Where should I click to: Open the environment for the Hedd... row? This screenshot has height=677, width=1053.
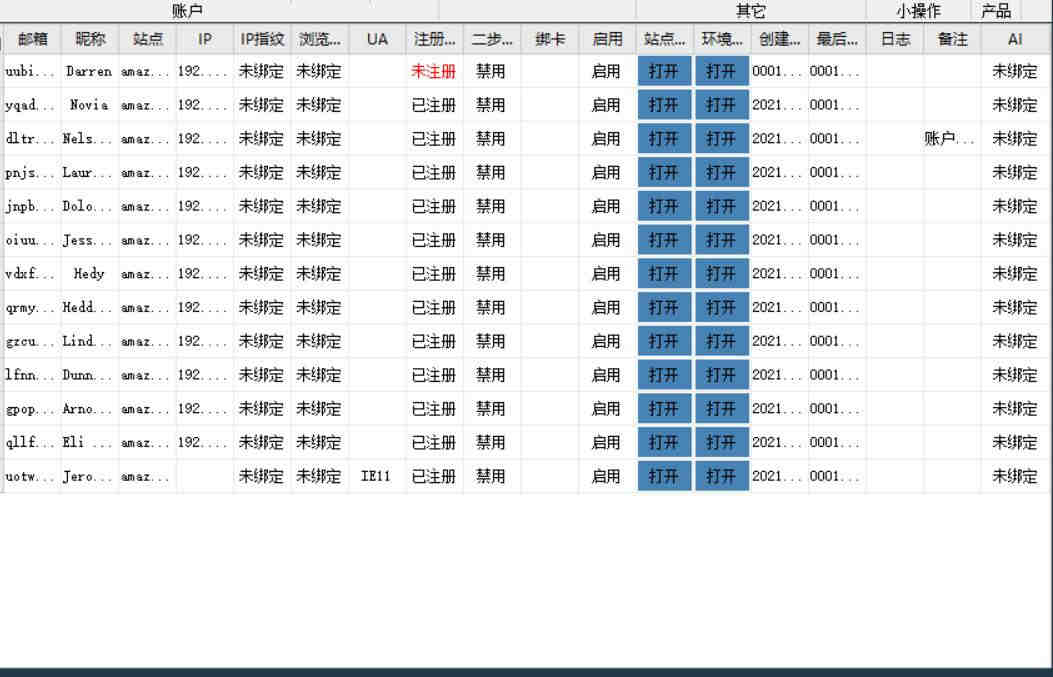[722, 308]
